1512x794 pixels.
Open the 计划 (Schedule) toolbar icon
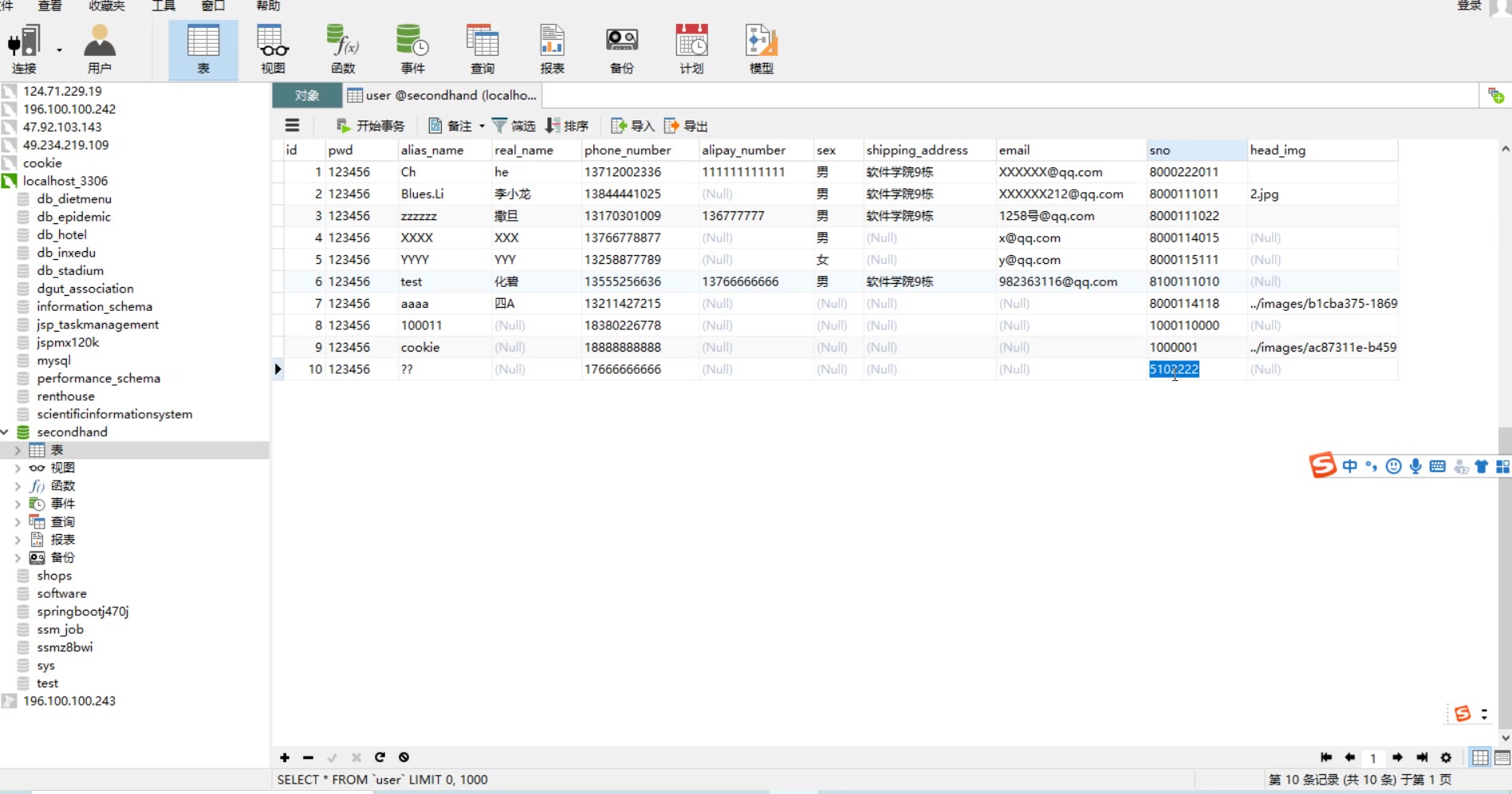pos(691,49)
